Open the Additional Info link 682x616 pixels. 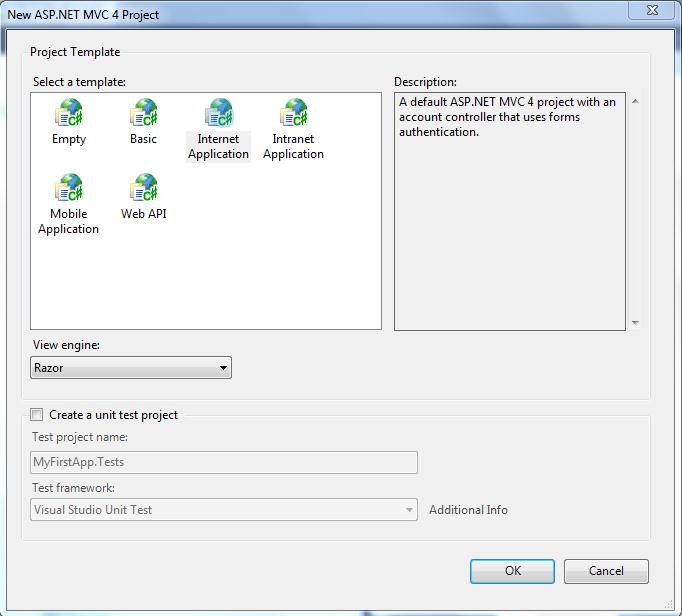tap(468, 510)
